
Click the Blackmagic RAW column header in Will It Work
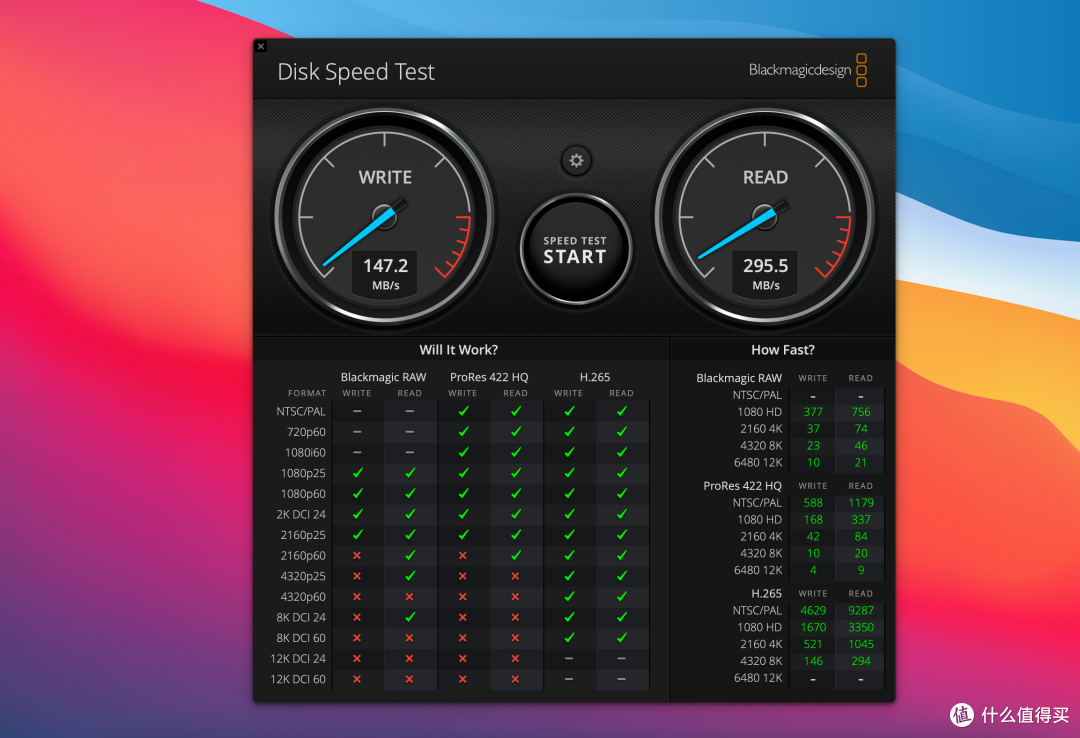pos(383,377)
